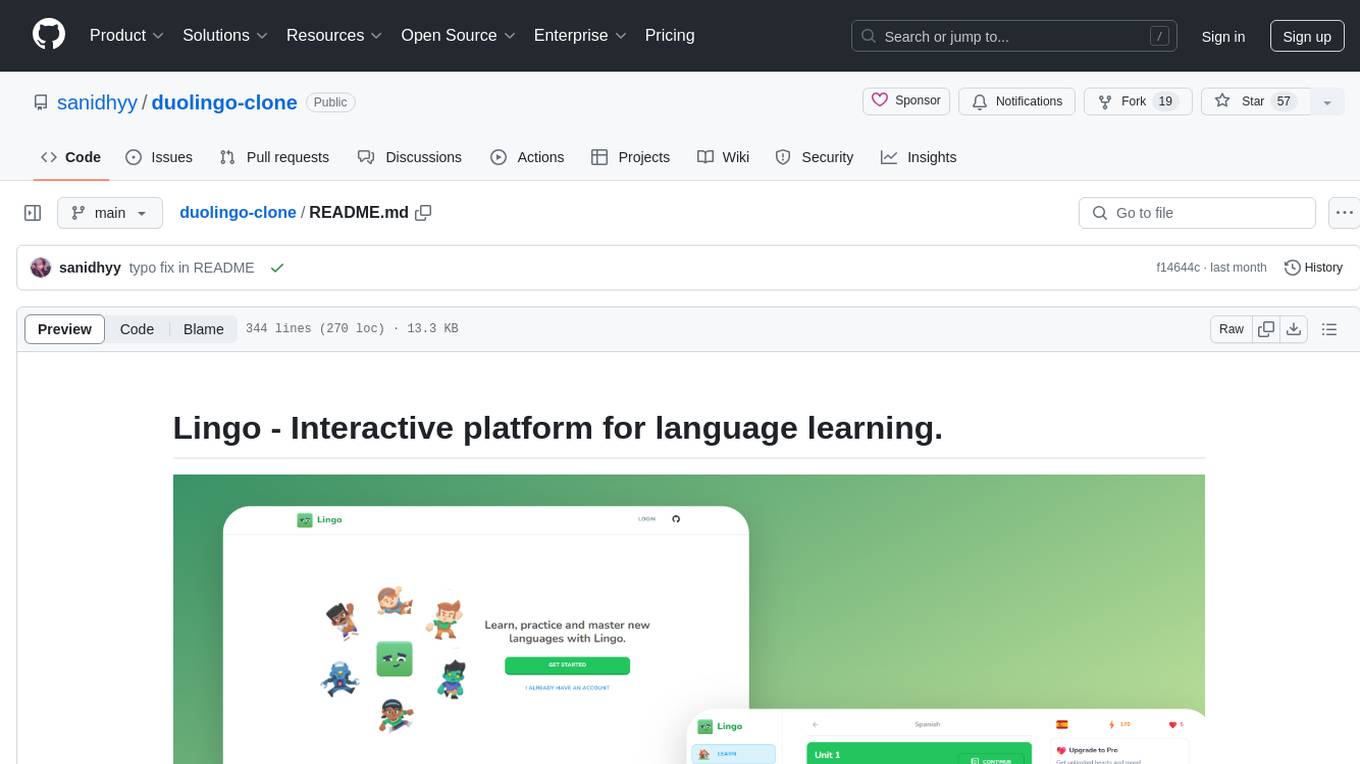Expand the Resources menu

pos(334,35)
